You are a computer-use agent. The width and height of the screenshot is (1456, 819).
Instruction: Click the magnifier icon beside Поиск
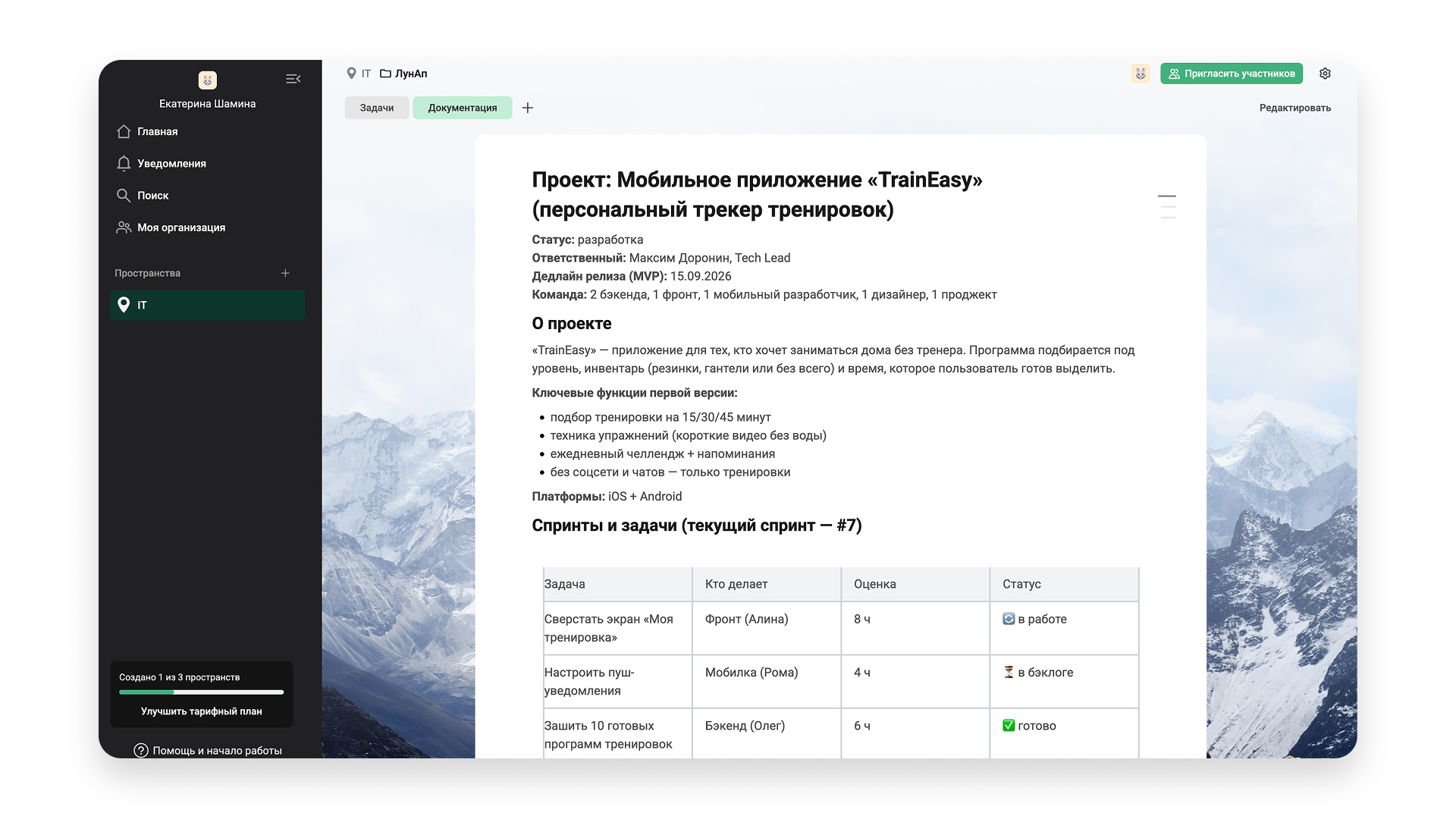click(x=124, y=195)
